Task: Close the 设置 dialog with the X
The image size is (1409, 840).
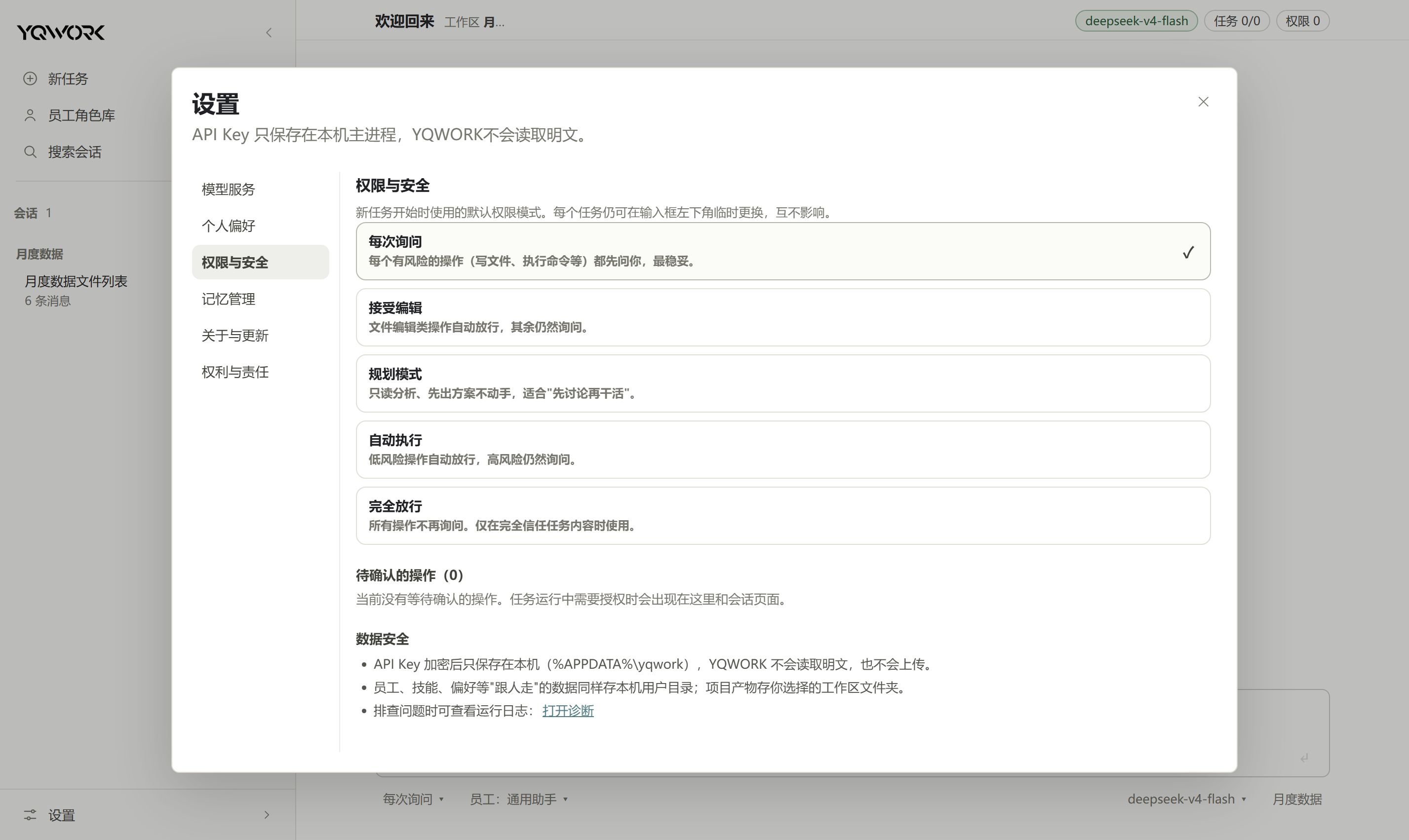Action: point(1204,101)
